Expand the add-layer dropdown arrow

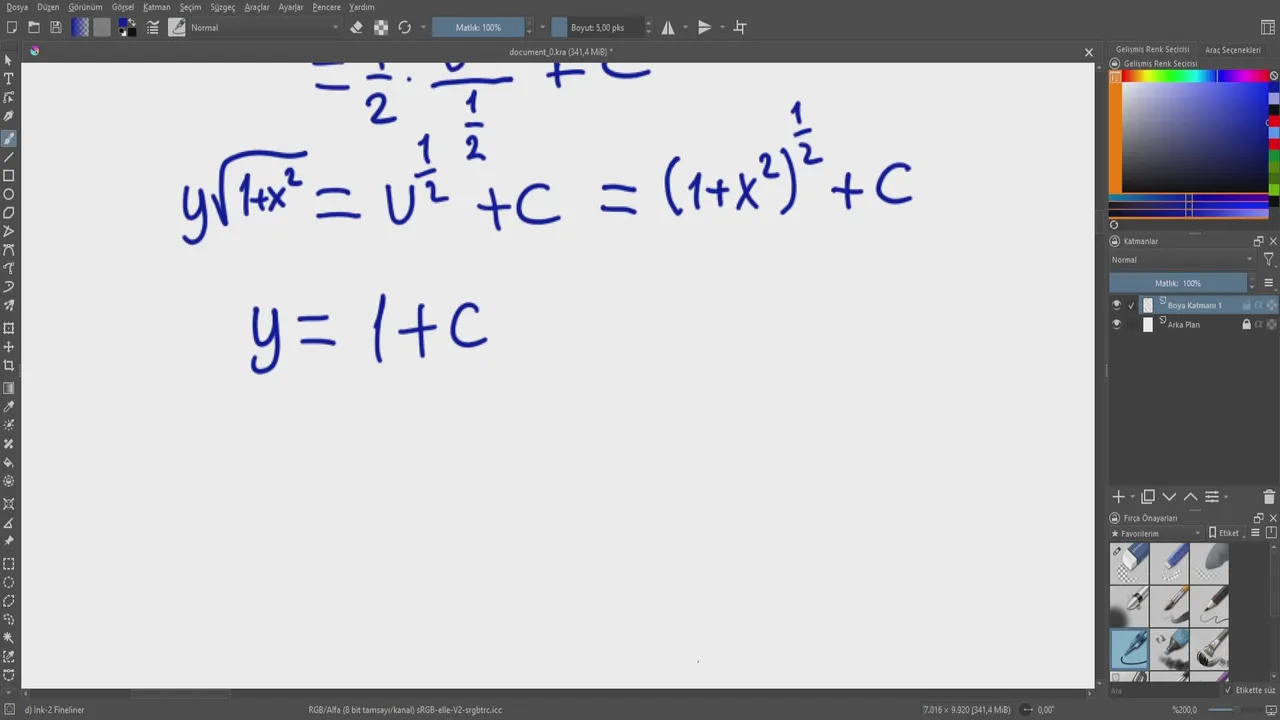point(1132,497)
